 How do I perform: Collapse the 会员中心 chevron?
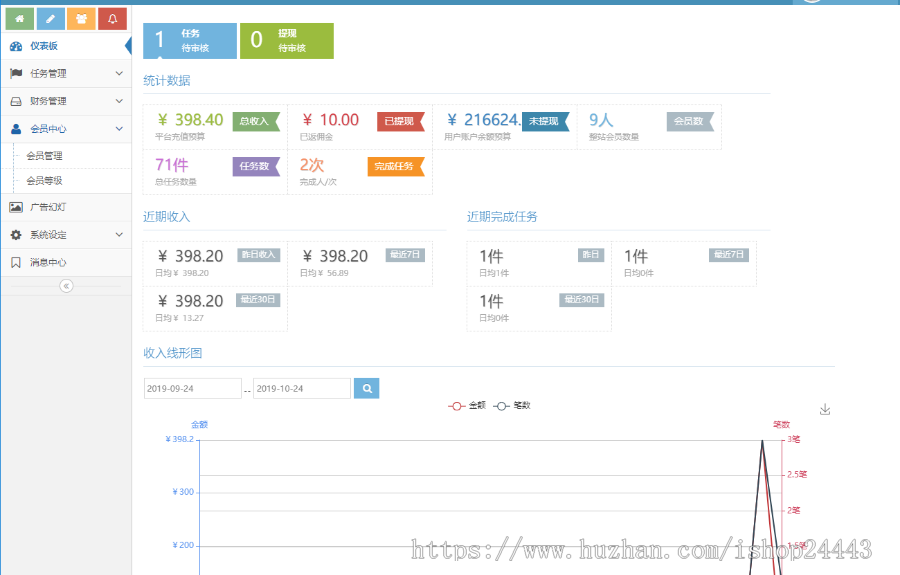click(119, 129)
